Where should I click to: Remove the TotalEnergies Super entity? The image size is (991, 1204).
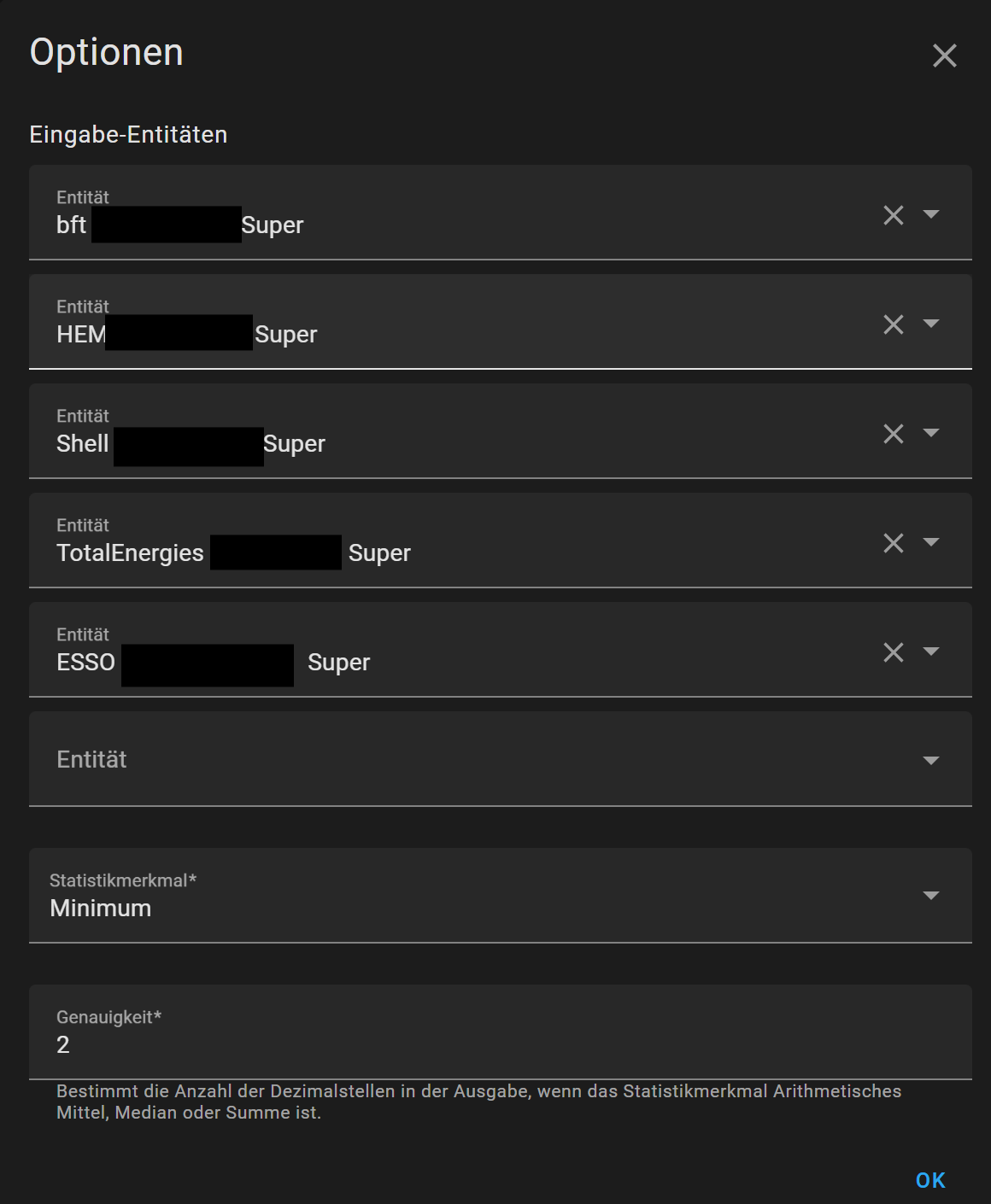pos(894,543)
